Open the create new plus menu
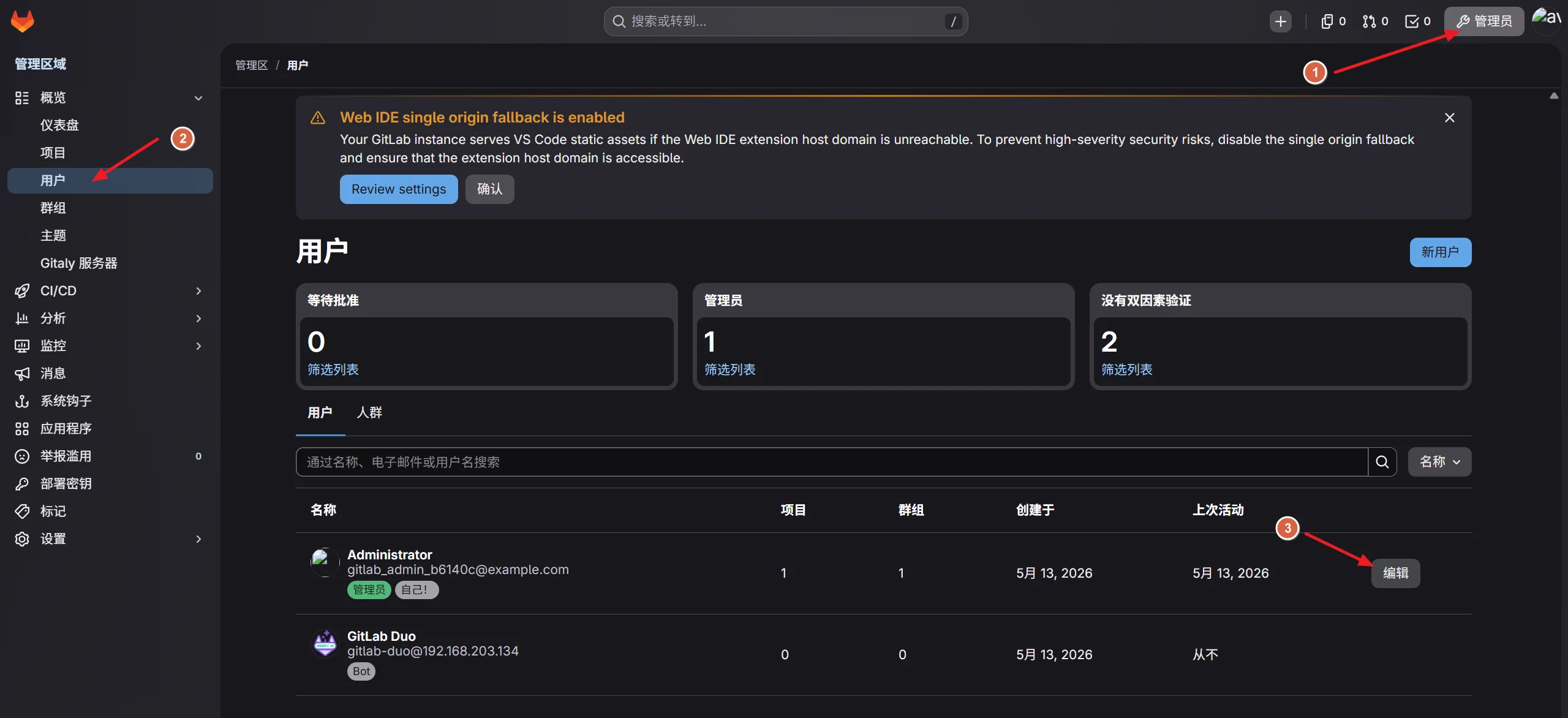 (x=1280, y=21)
